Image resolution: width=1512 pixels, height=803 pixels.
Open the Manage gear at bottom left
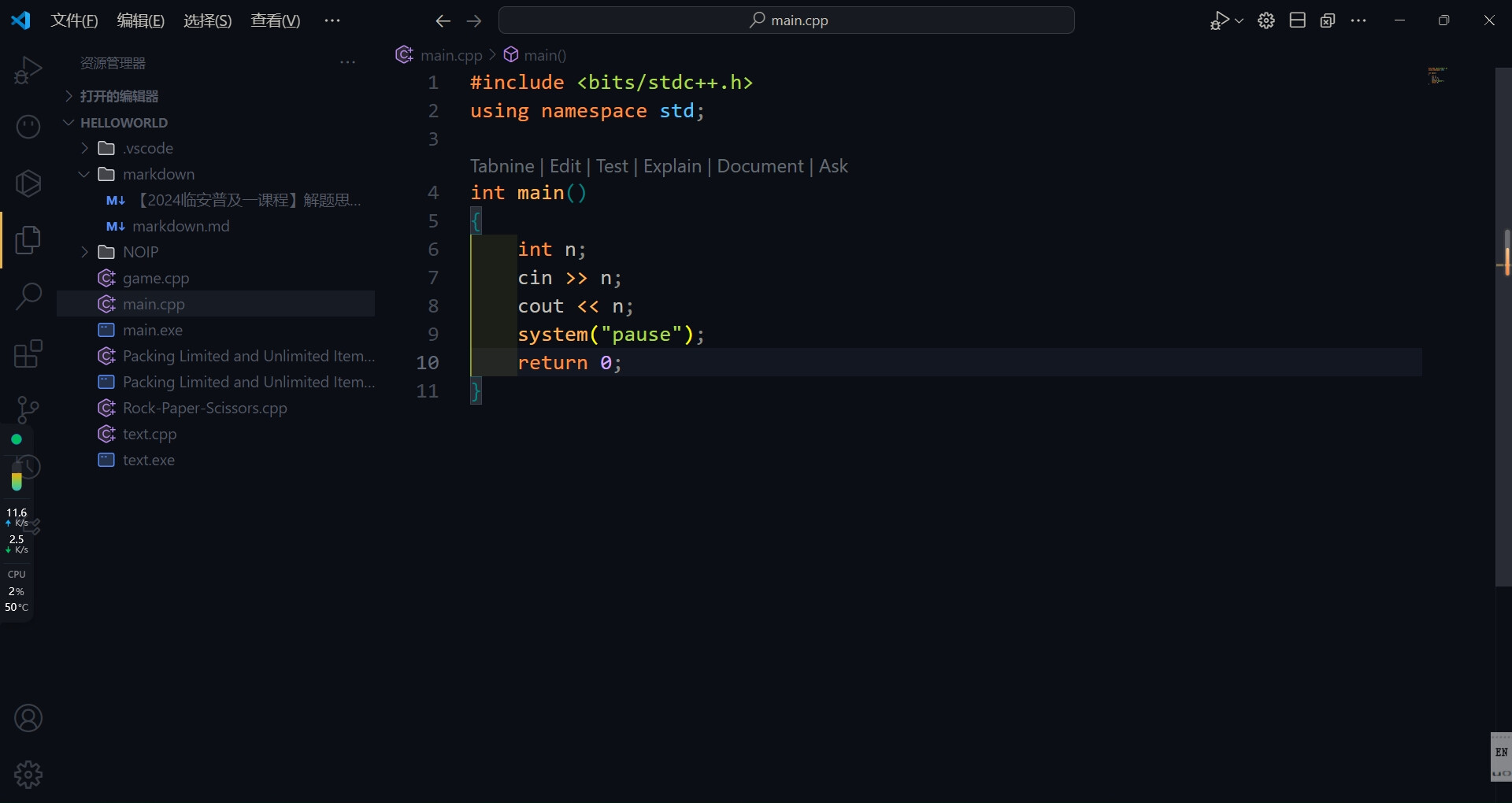[x=28, y=775]
